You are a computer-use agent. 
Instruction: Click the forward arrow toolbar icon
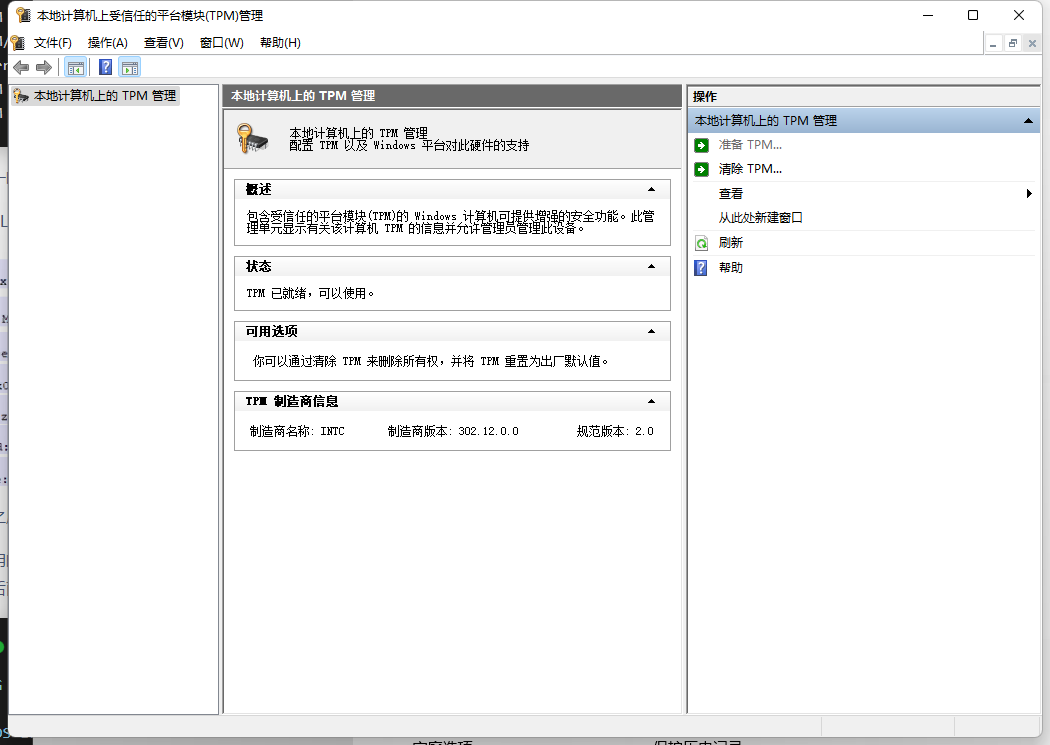point(44,67)
